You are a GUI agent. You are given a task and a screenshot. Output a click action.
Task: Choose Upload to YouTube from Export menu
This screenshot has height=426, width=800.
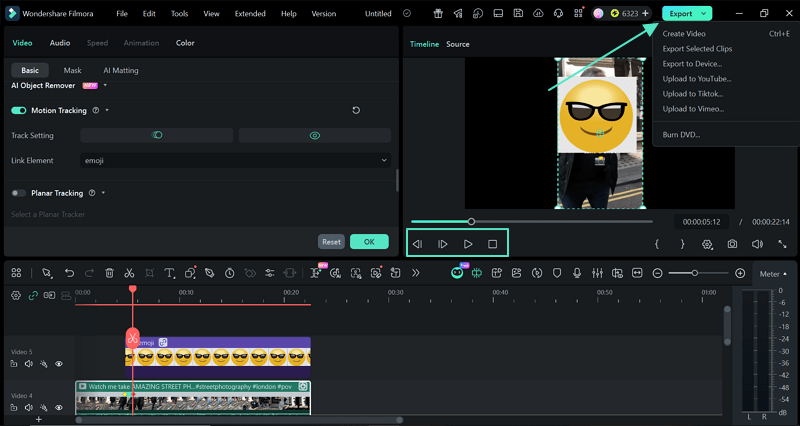(696, 79)
